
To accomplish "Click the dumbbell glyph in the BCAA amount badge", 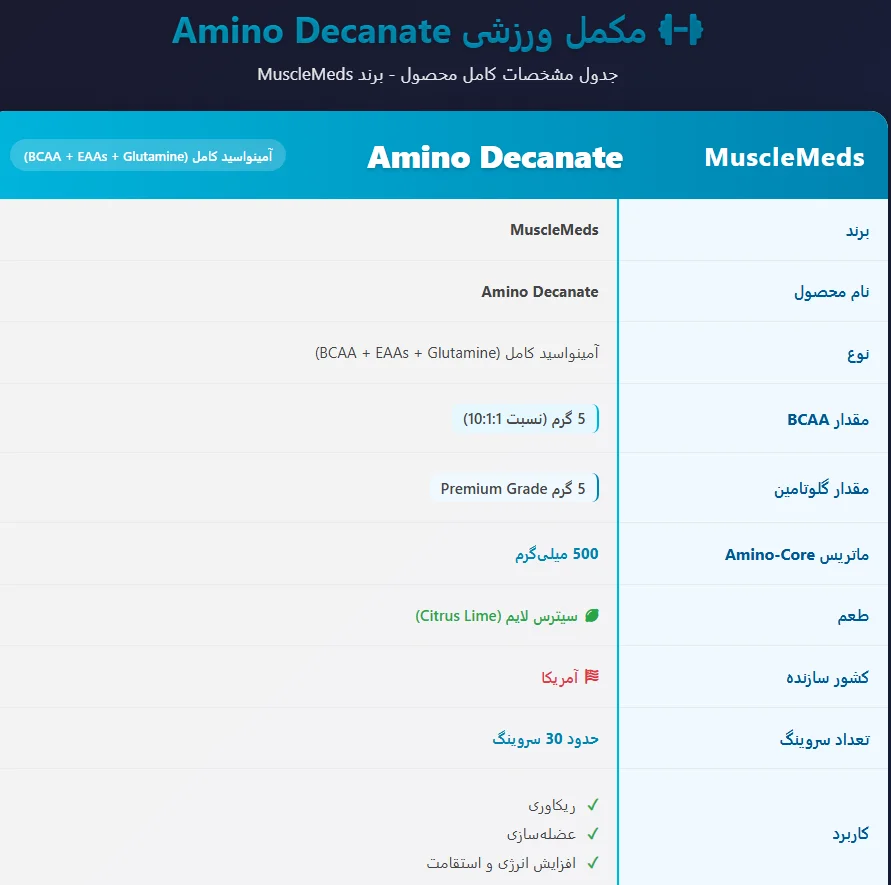I will click(x=597, y=419).
